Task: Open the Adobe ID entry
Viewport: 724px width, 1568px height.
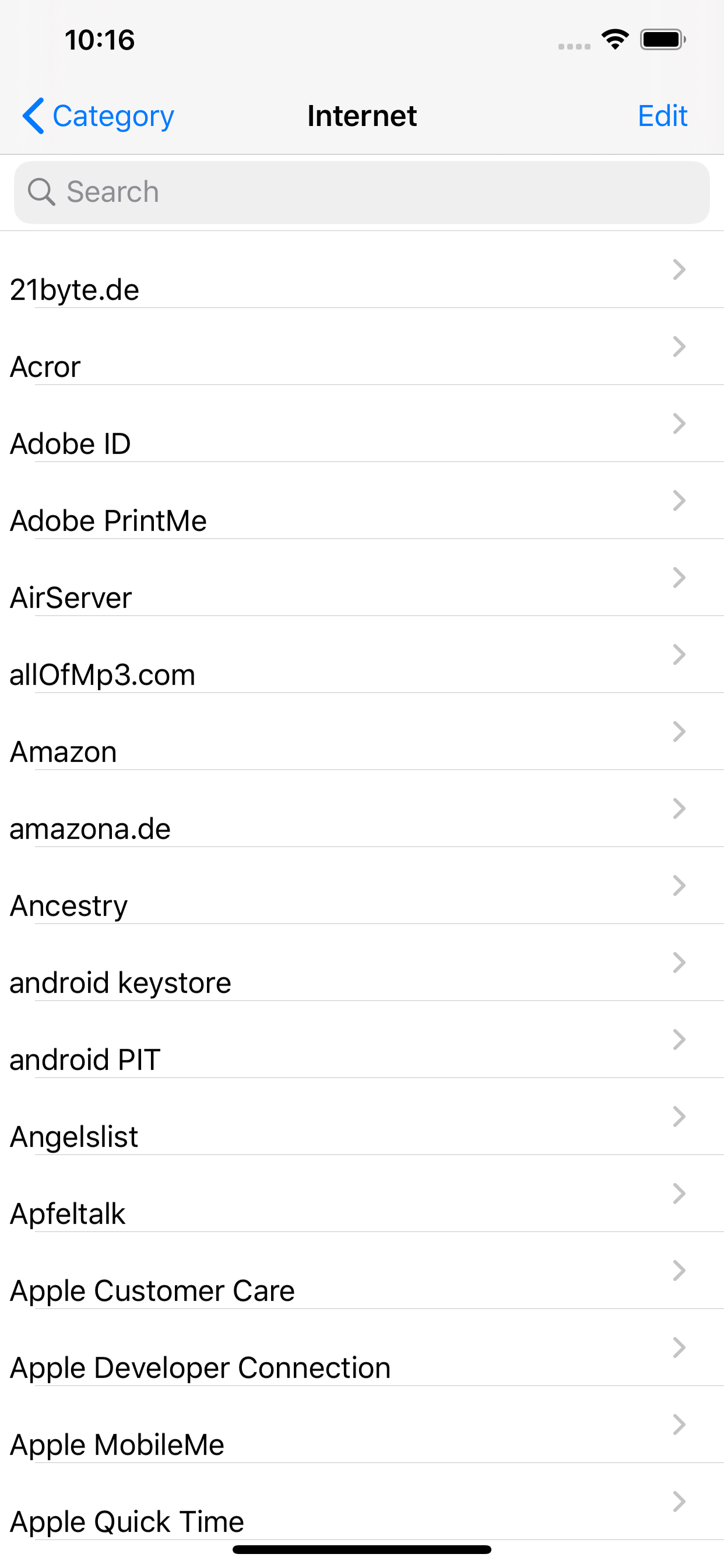Action: pyautogui.click(x=362, y=423)
